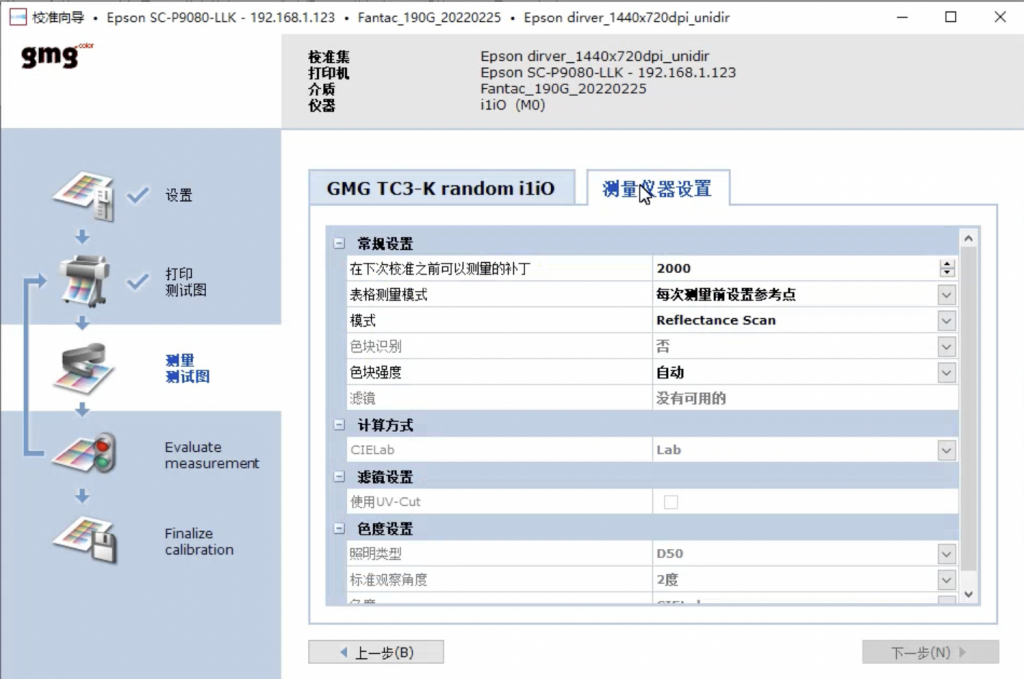
Task: Select the 测量测试图 step label
Action: point(187,368)
